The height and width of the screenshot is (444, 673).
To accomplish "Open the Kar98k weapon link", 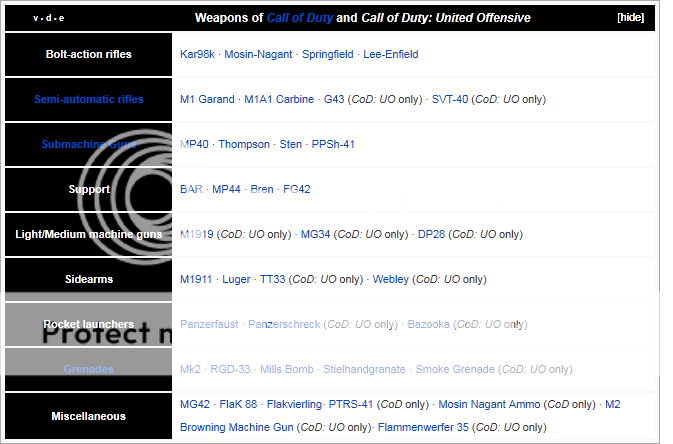I will pyautogui.click(x=197, y=54).
